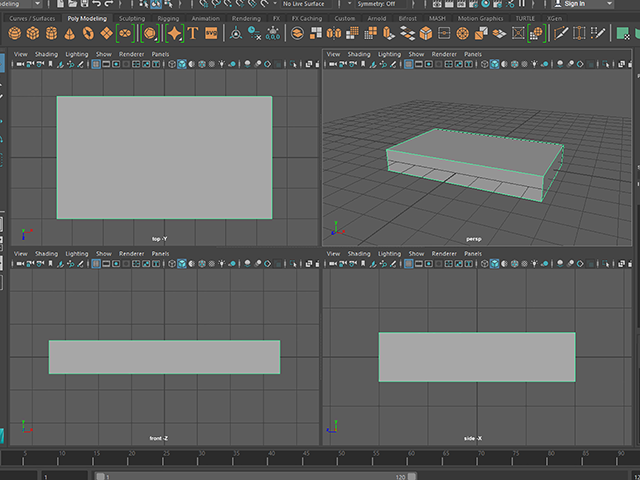Click Select Camera icon in top view panel
This screenshot has width=640, height=480.
point(20,64)
